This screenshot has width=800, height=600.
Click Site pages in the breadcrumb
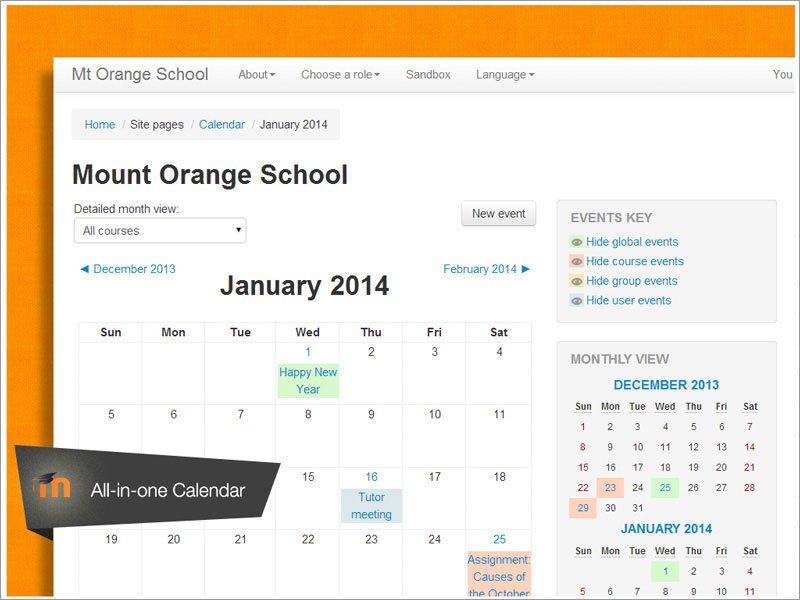(x=157, y=124)
